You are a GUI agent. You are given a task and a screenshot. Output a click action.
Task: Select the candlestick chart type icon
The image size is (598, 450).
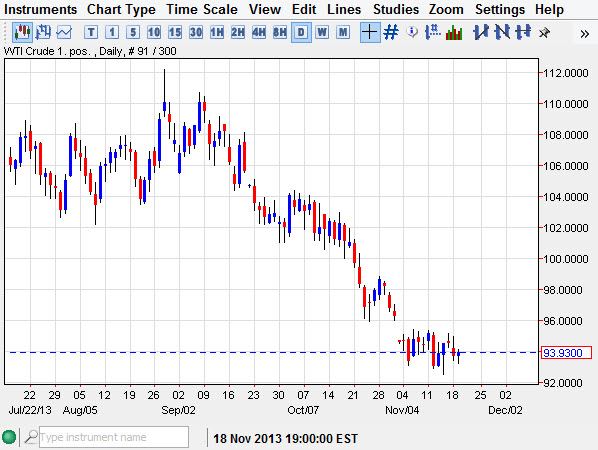(22, 32)
